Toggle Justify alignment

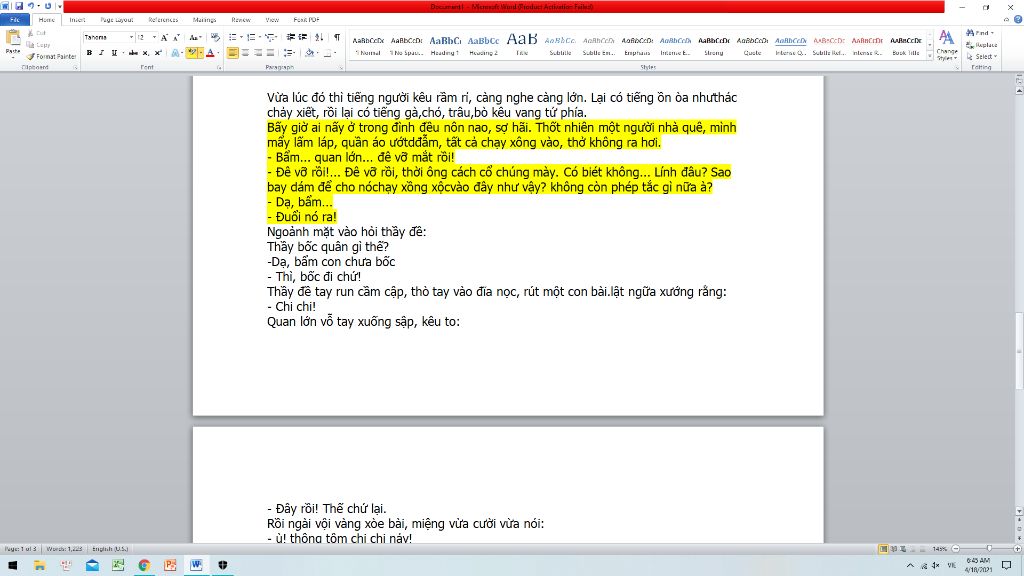point(270,53)
